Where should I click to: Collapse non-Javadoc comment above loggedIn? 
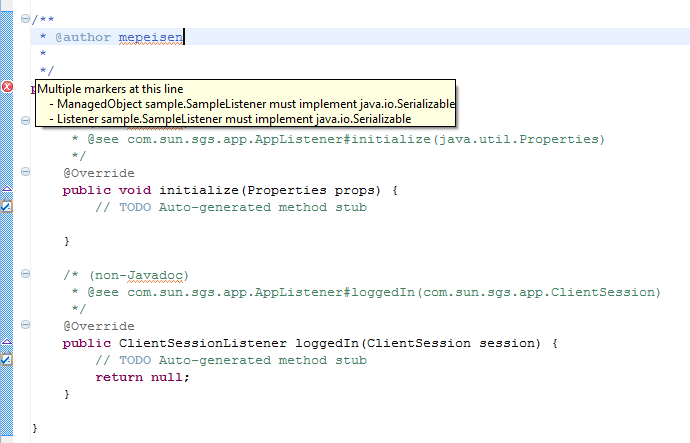[25, 275]
